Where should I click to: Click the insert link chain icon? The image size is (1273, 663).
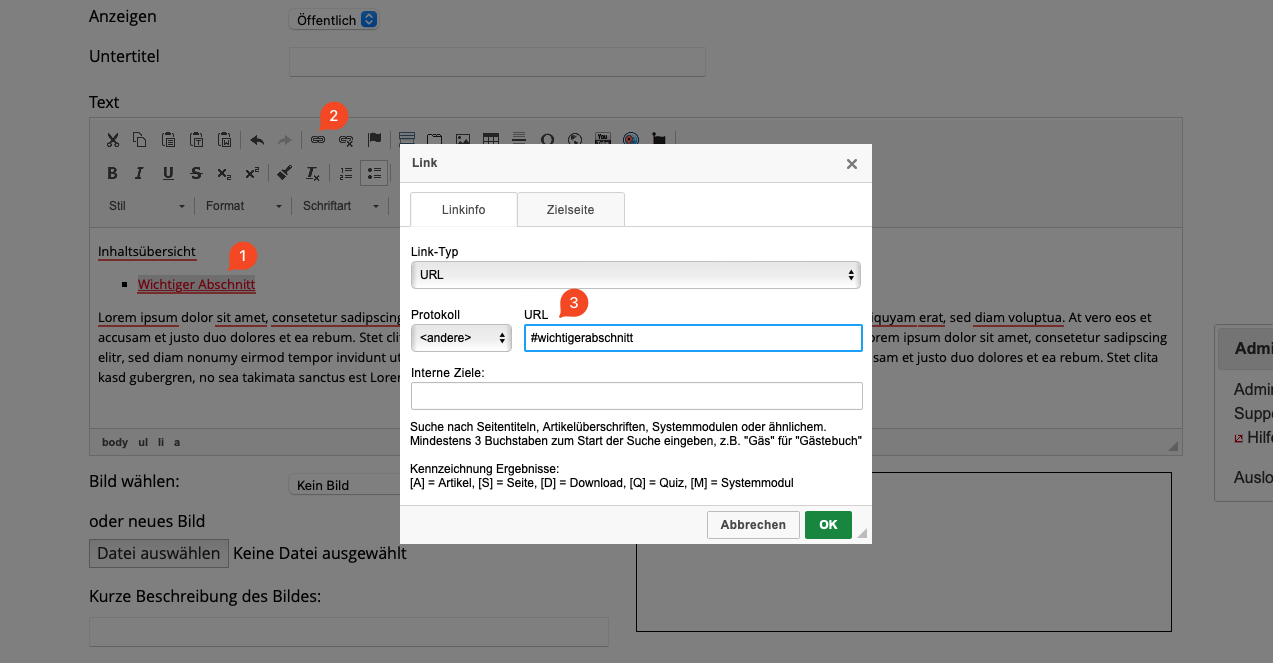pos(318,140)
